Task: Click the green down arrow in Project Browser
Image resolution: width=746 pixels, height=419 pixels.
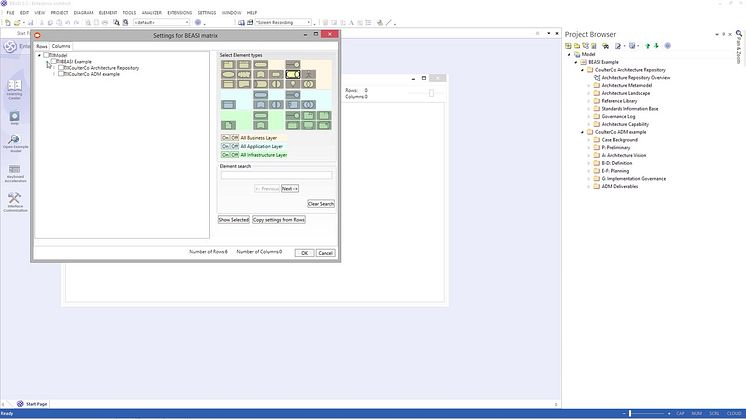Action: pyautogui.click(x=656, y=46)
